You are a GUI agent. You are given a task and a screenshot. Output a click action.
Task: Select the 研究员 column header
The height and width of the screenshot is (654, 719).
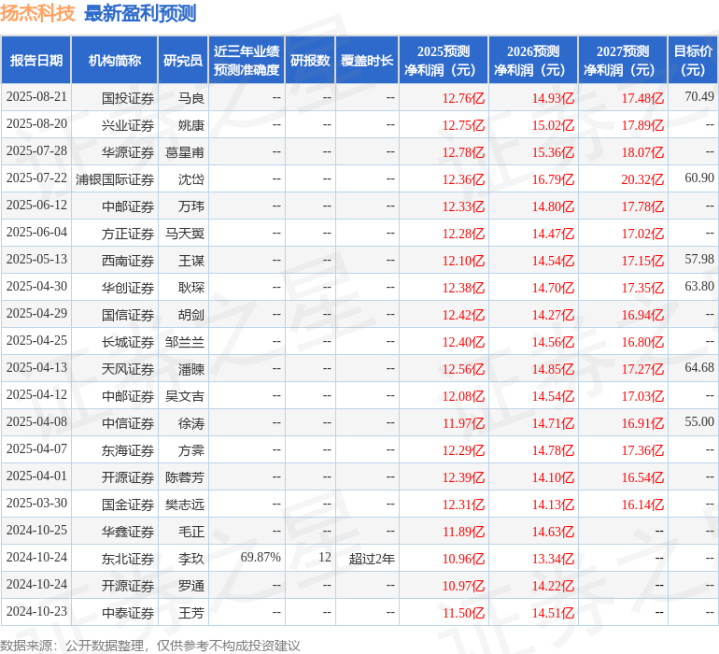(183, 60)
